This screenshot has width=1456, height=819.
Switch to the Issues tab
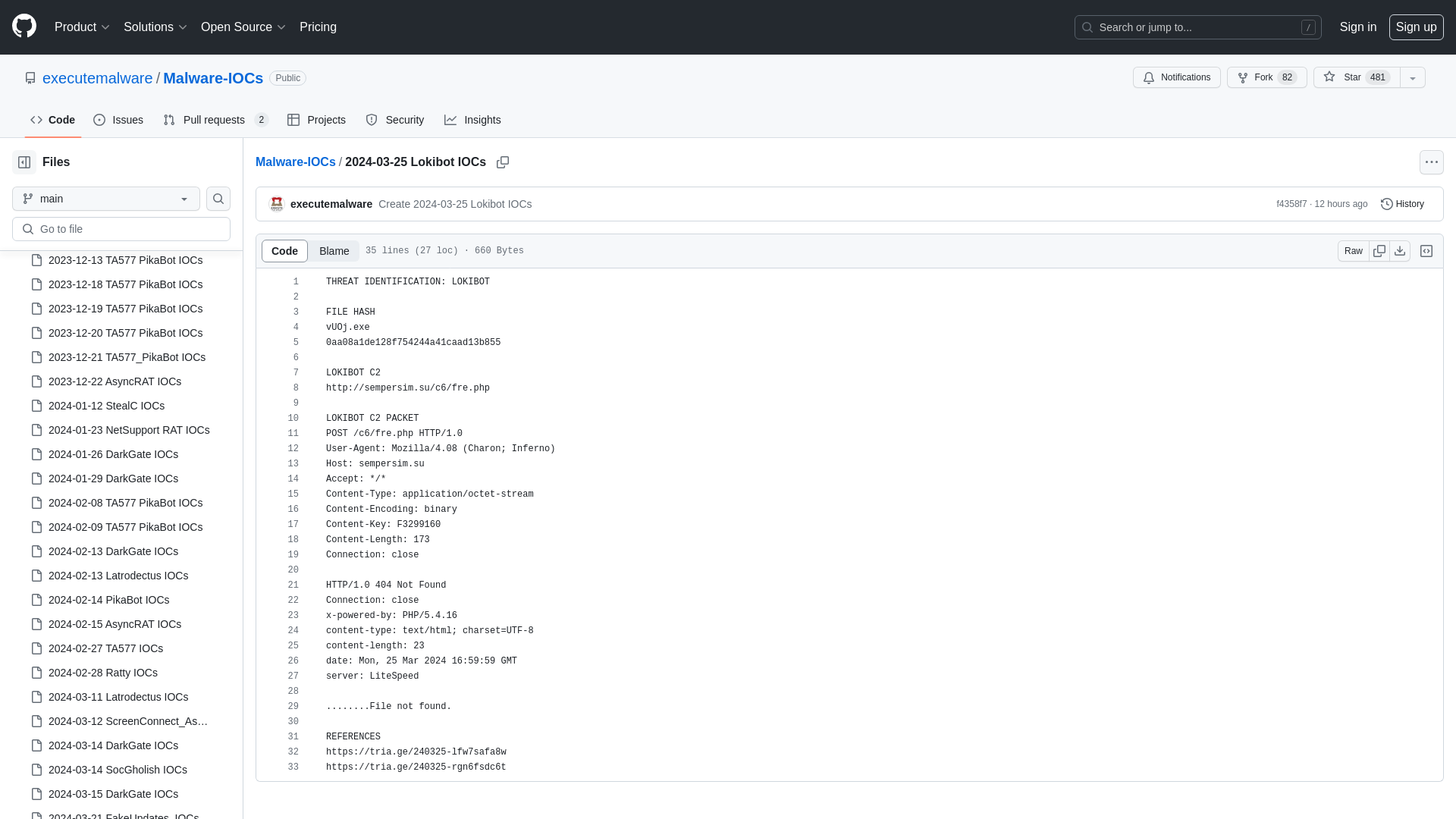point(118,120)
